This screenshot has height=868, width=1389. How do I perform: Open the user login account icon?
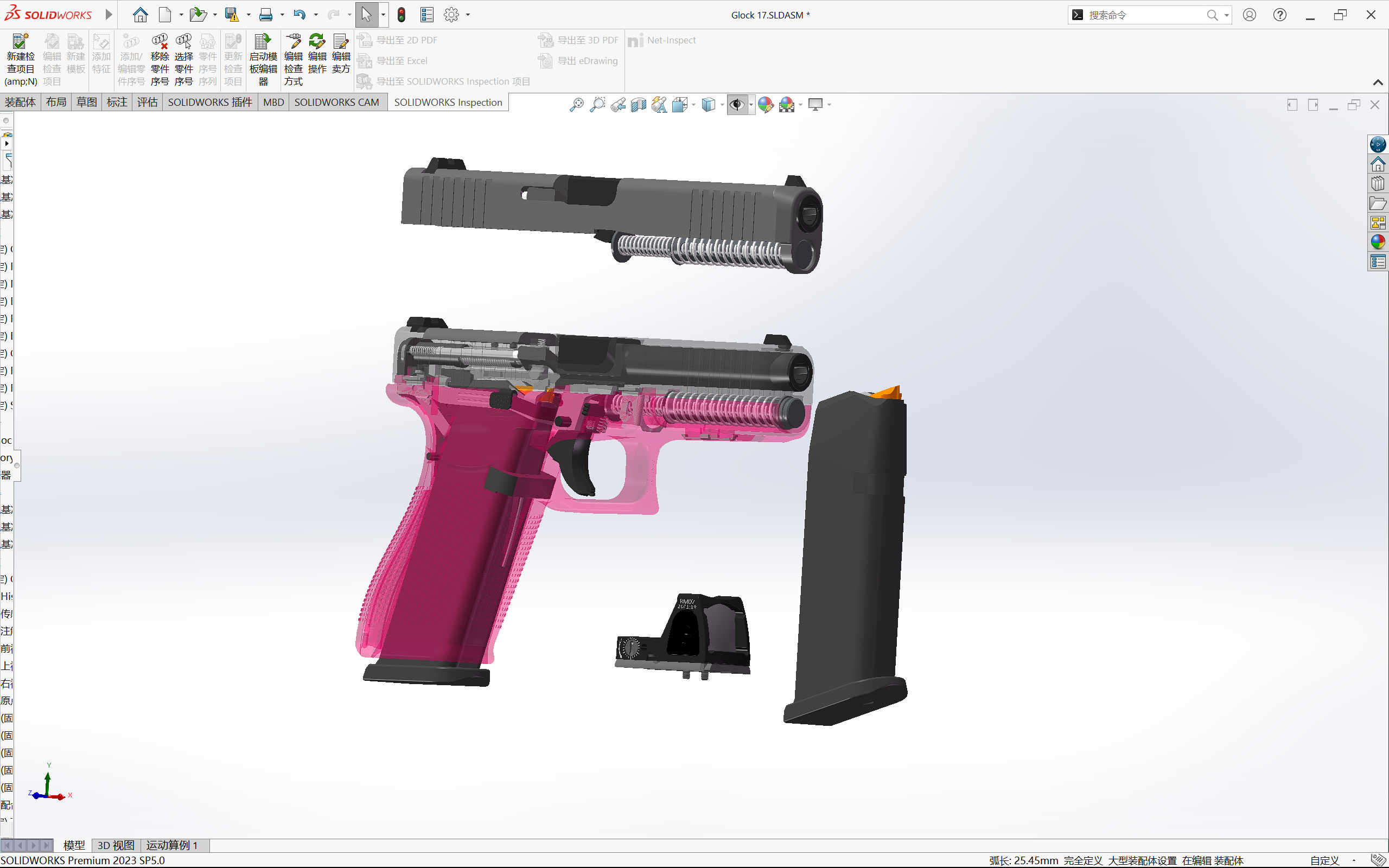click(x=1250, y=15)
